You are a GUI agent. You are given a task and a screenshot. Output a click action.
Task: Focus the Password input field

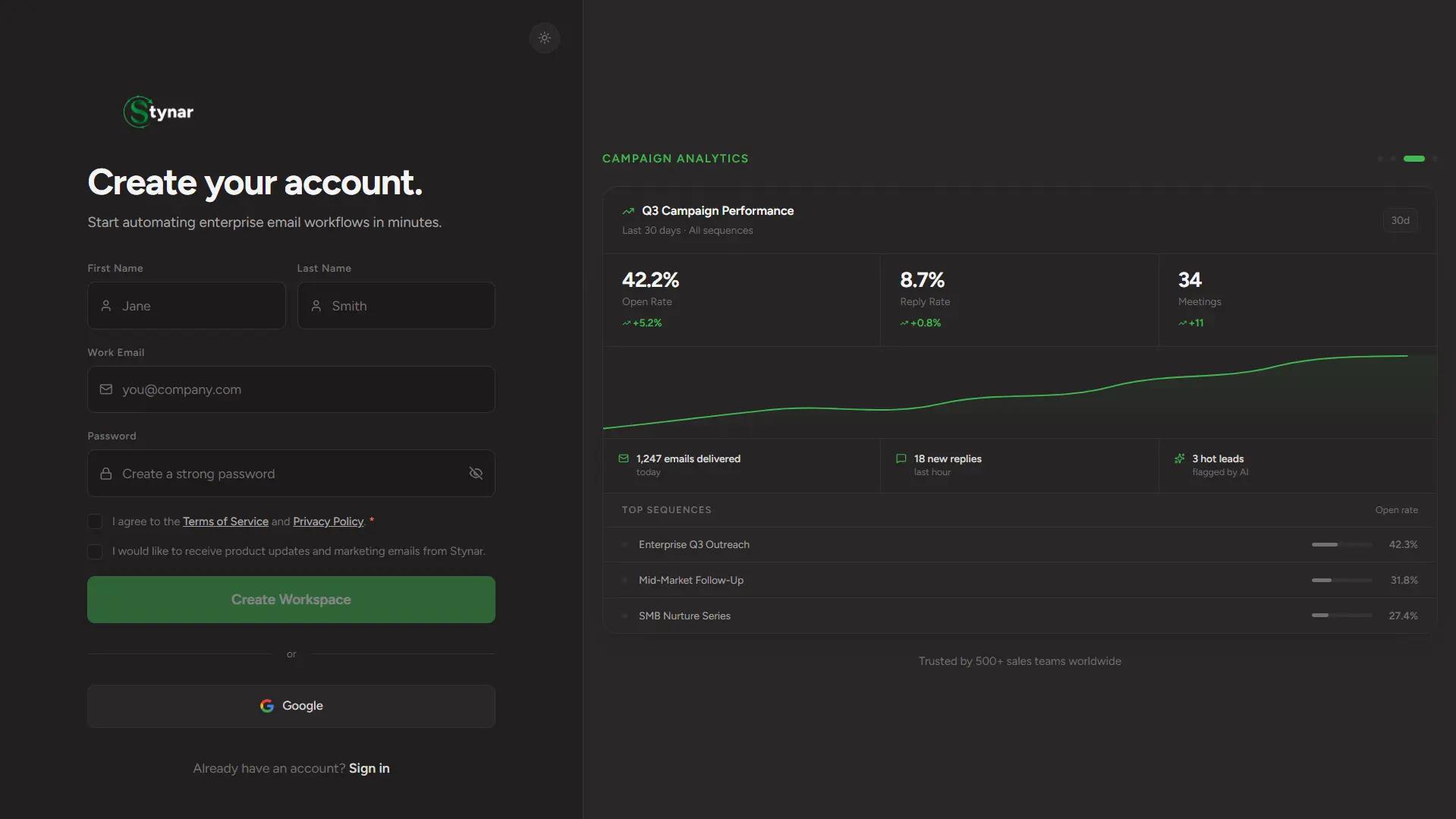coord(291,474)
